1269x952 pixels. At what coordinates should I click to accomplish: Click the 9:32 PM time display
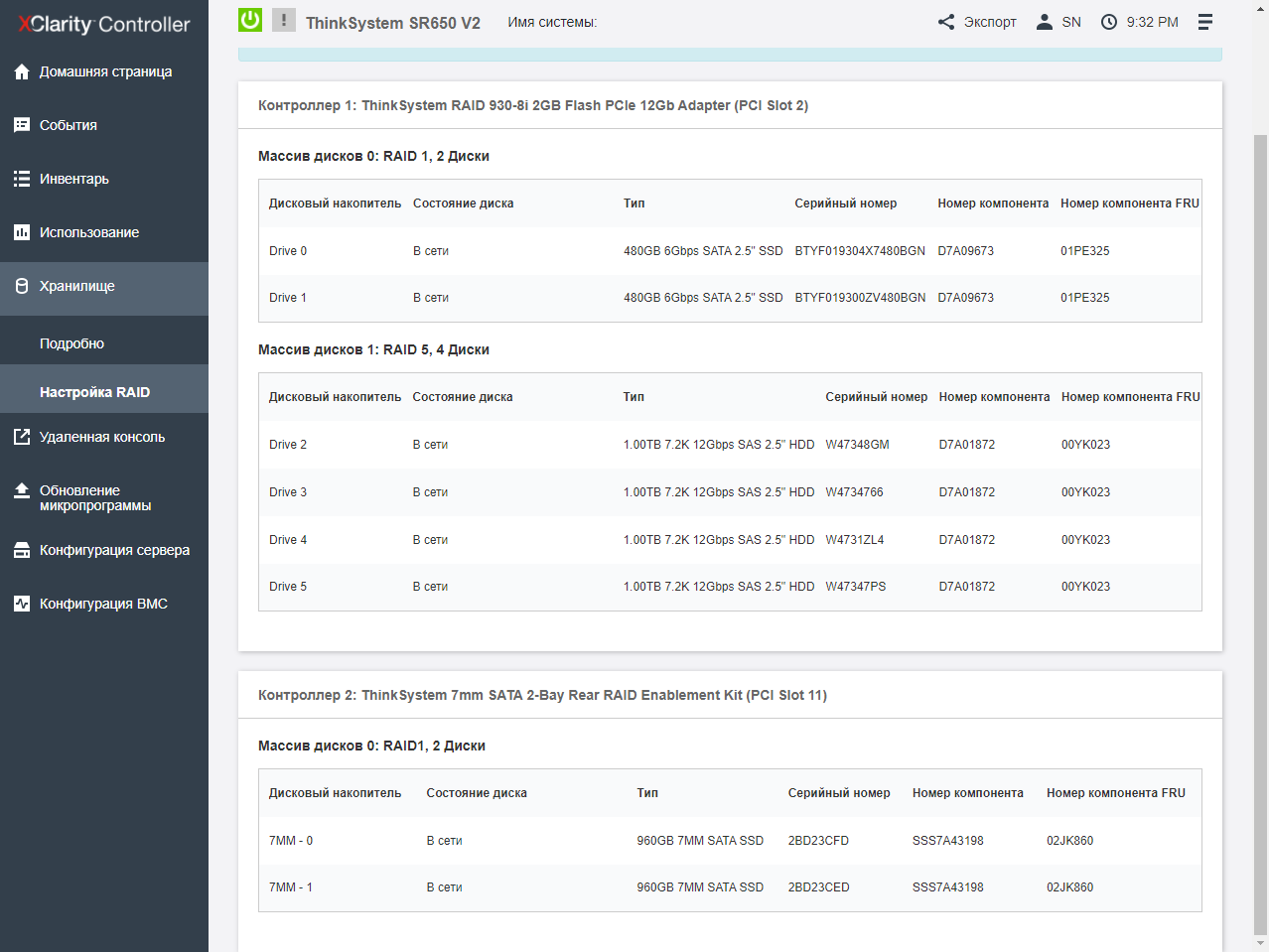tap(1152, 22)
